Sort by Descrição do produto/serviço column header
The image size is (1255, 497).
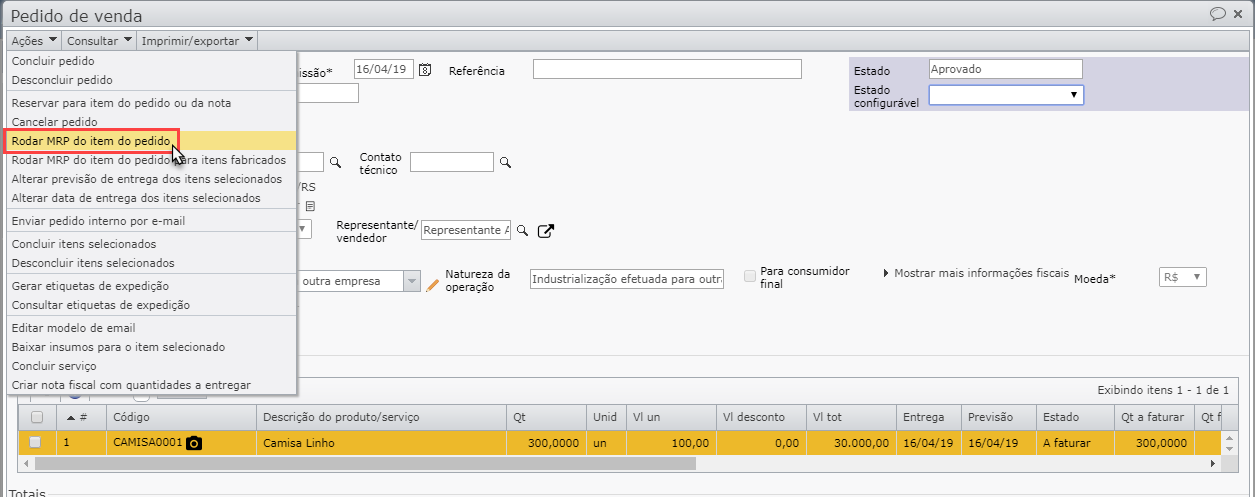(381, 417)
